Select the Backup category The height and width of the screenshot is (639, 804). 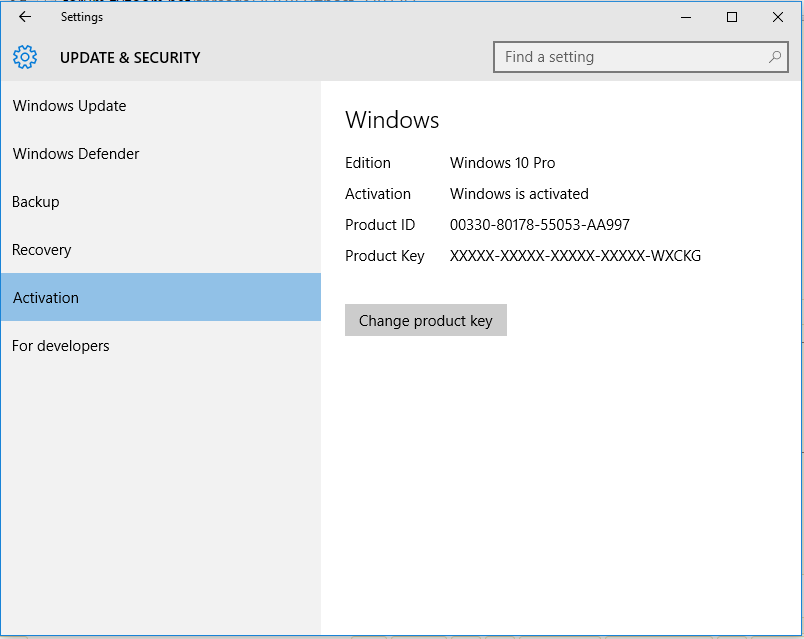160,202
